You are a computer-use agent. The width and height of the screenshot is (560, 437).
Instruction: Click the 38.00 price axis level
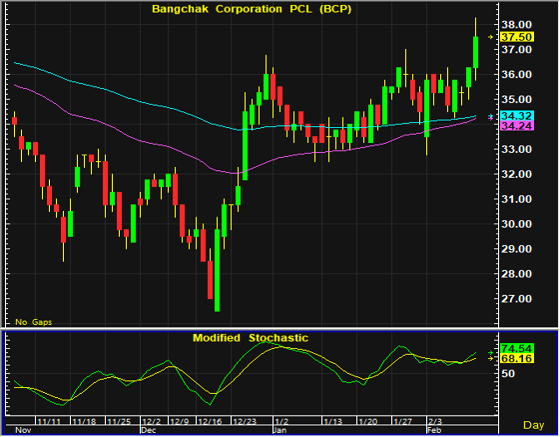pyautogui.click(x=516, y=25)
